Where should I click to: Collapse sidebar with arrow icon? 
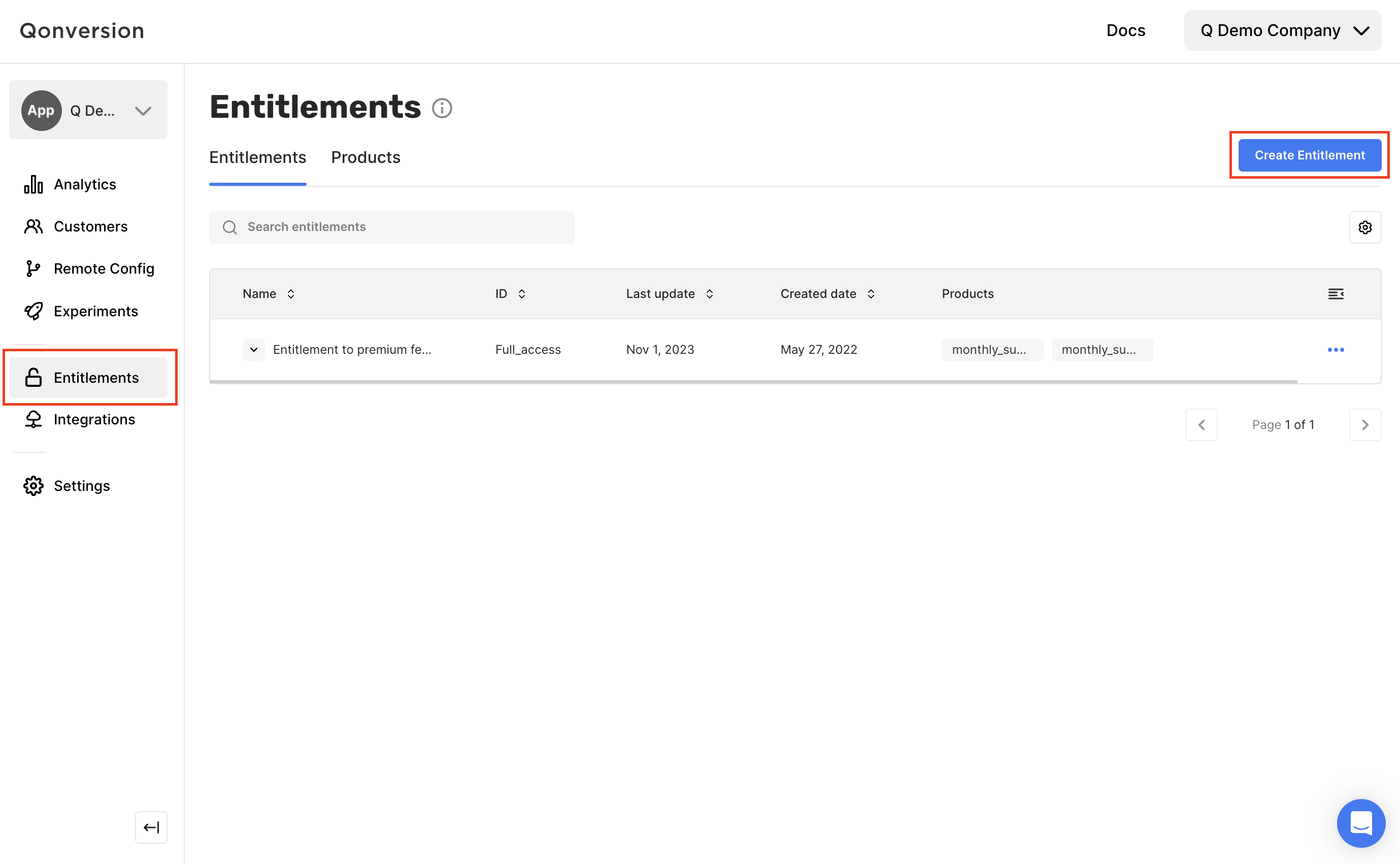click(x=151, y=827)
